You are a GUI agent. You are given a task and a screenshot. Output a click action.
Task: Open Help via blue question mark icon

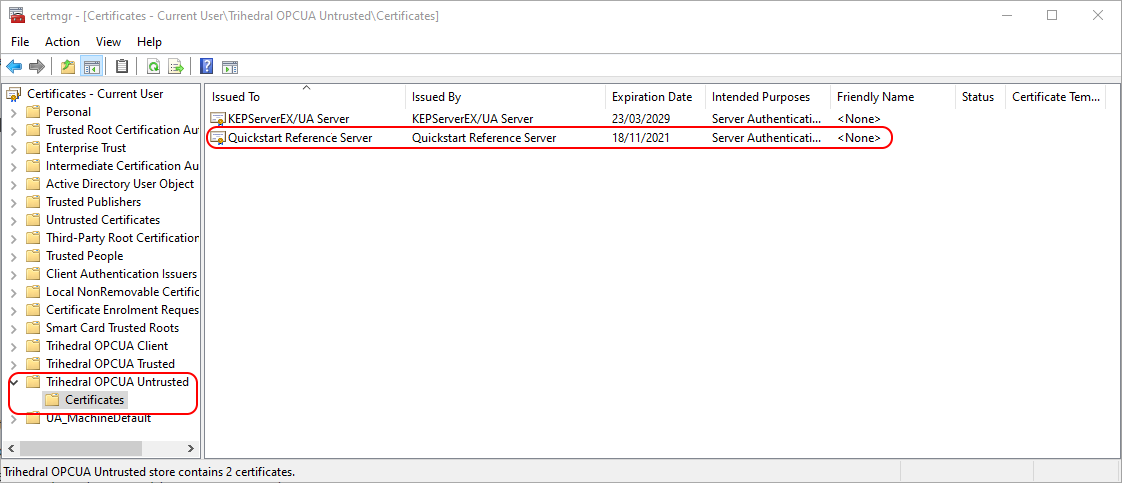click(206, 67)
